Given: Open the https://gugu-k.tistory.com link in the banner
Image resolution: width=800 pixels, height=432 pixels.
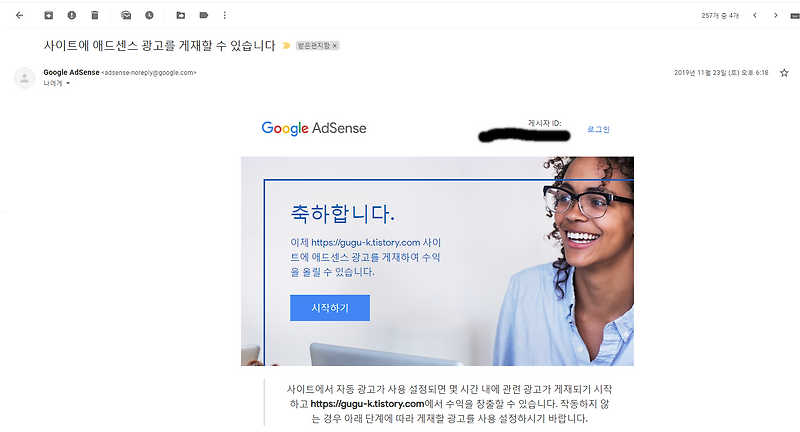Looking at the screenshot, I should pyautogui.click(x=366, y=242).
